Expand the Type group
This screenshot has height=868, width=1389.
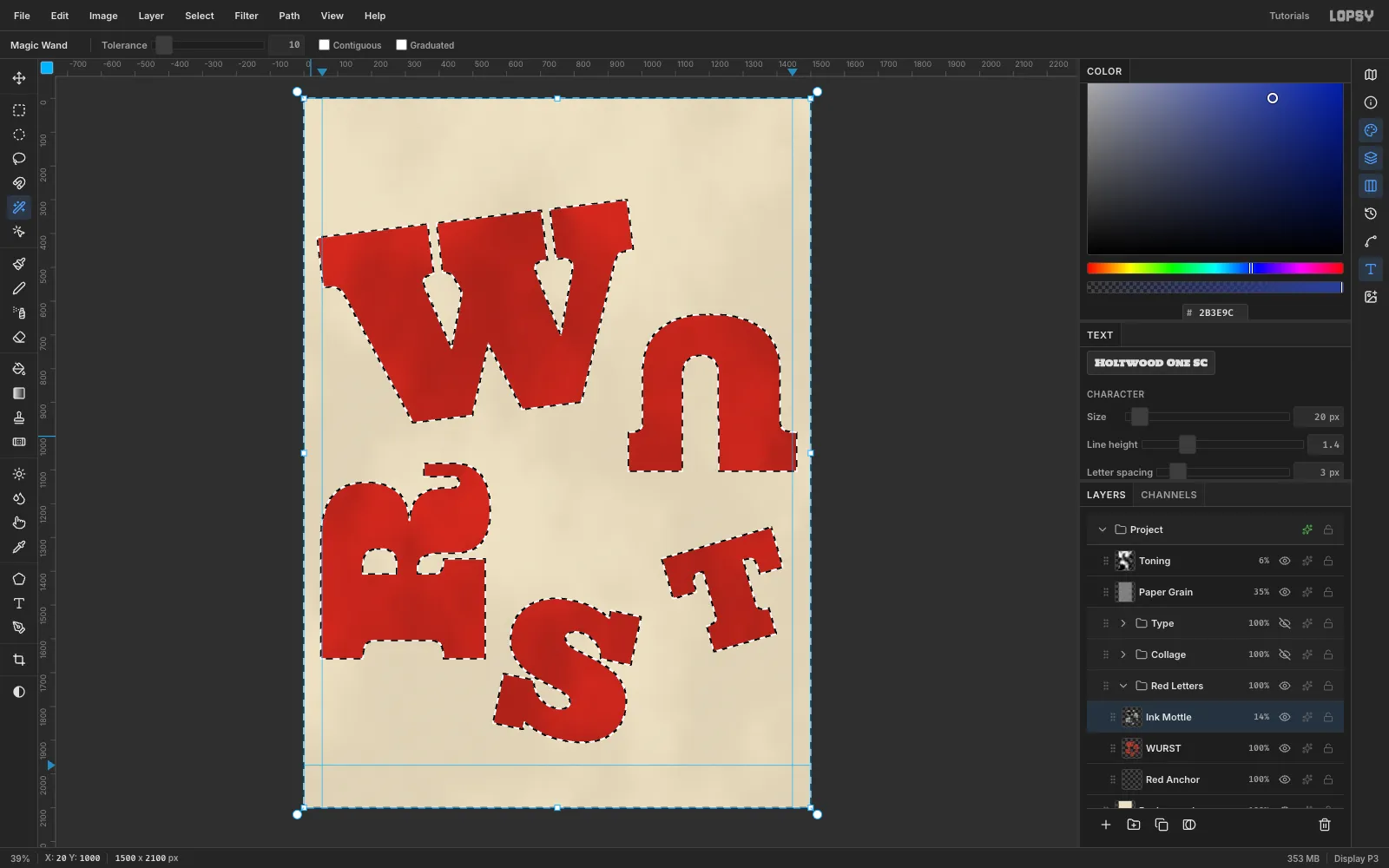pyautogui.click(x=1123, y=623)
